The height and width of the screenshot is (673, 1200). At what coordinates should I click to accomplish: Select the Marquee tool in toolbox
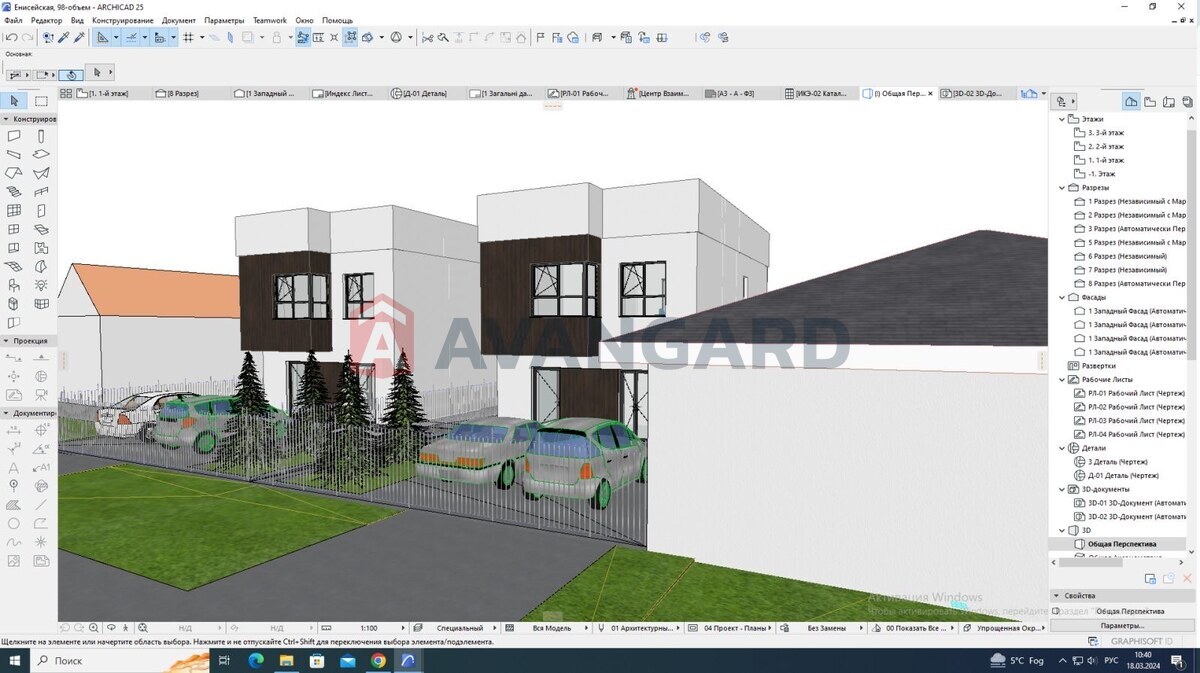coord(41,101)
